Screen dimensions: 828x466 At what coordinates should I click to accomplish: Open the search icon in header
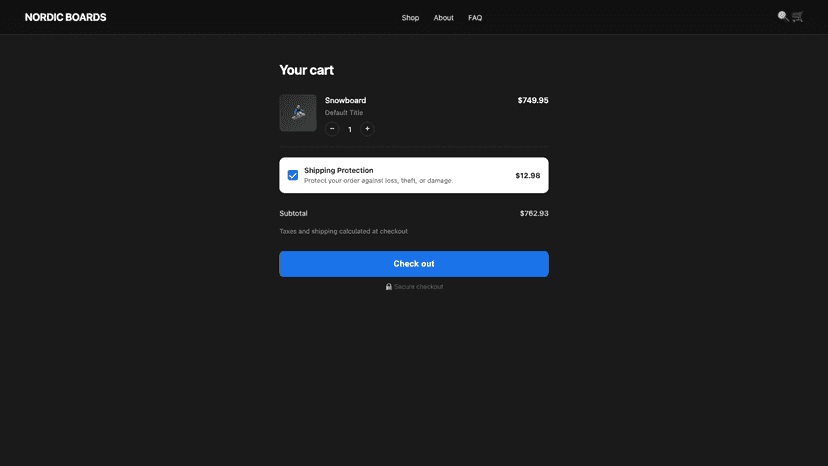783,16
